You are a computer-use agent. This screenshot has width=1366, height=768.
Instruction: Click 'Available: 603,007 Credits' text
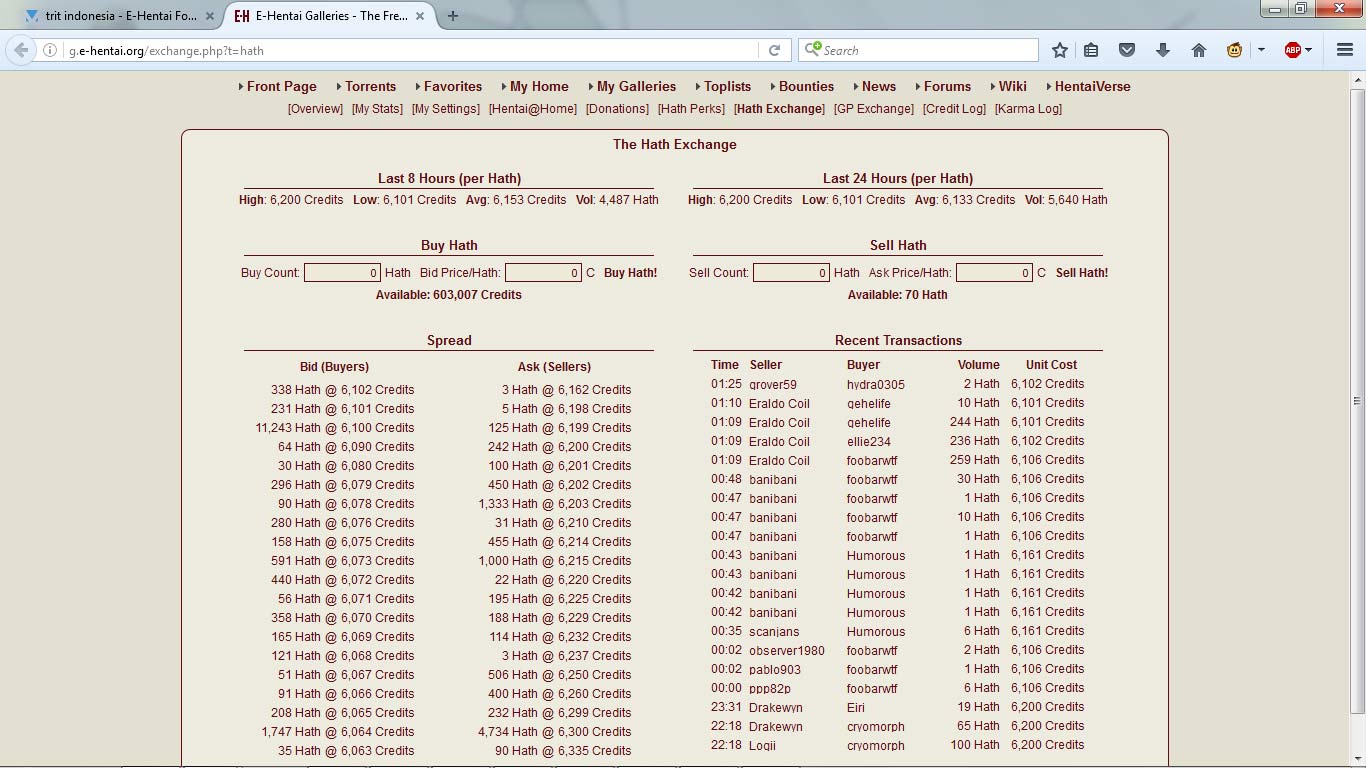tap(449, 295)
